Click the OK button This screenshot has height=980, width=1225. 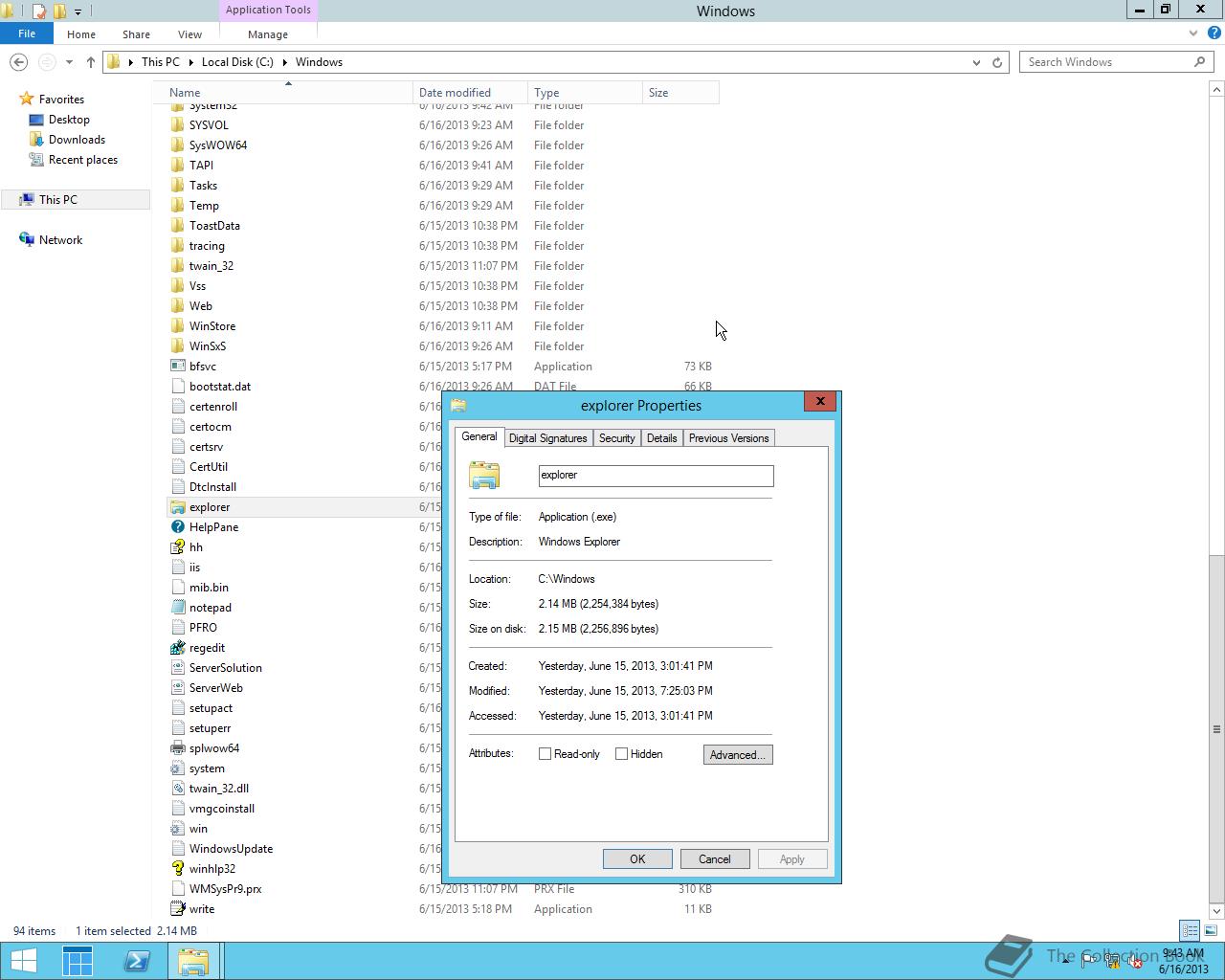(637, 859)
